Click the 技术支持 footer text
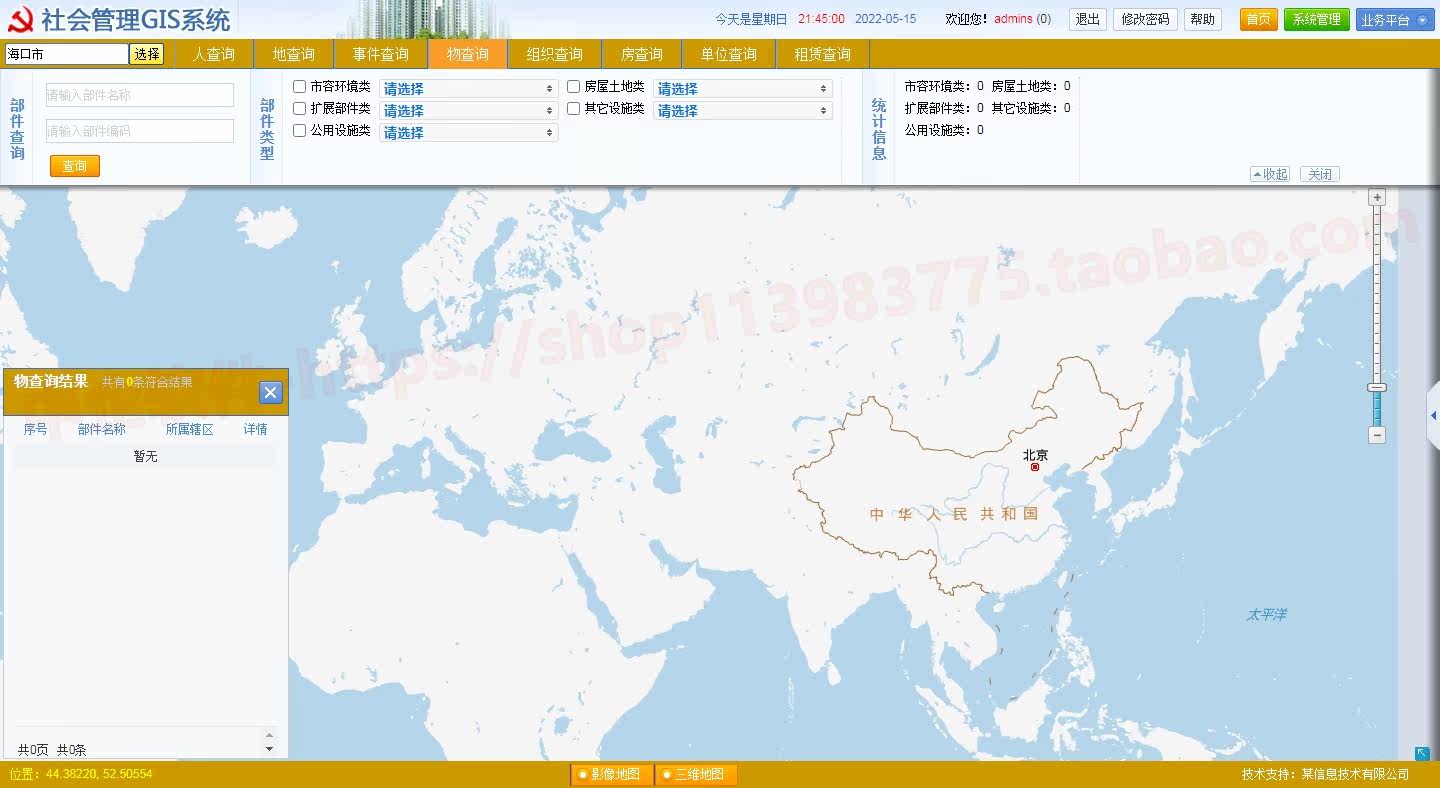The height and width of the screenshot is (788, 1440). [1325, 774]
